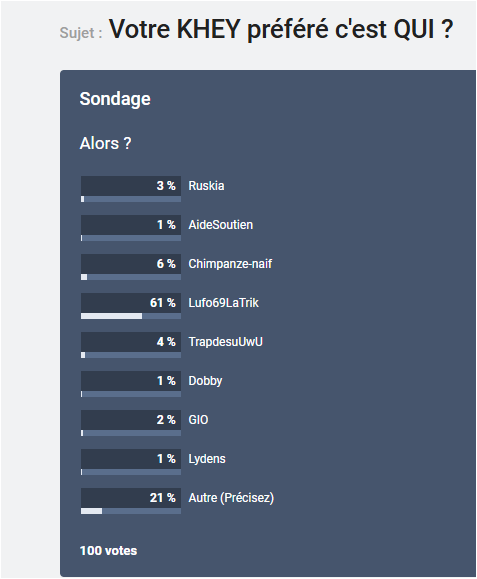
Task: Click the GIO poll option label
Action: pyautogui.click(x=198, y=420)
